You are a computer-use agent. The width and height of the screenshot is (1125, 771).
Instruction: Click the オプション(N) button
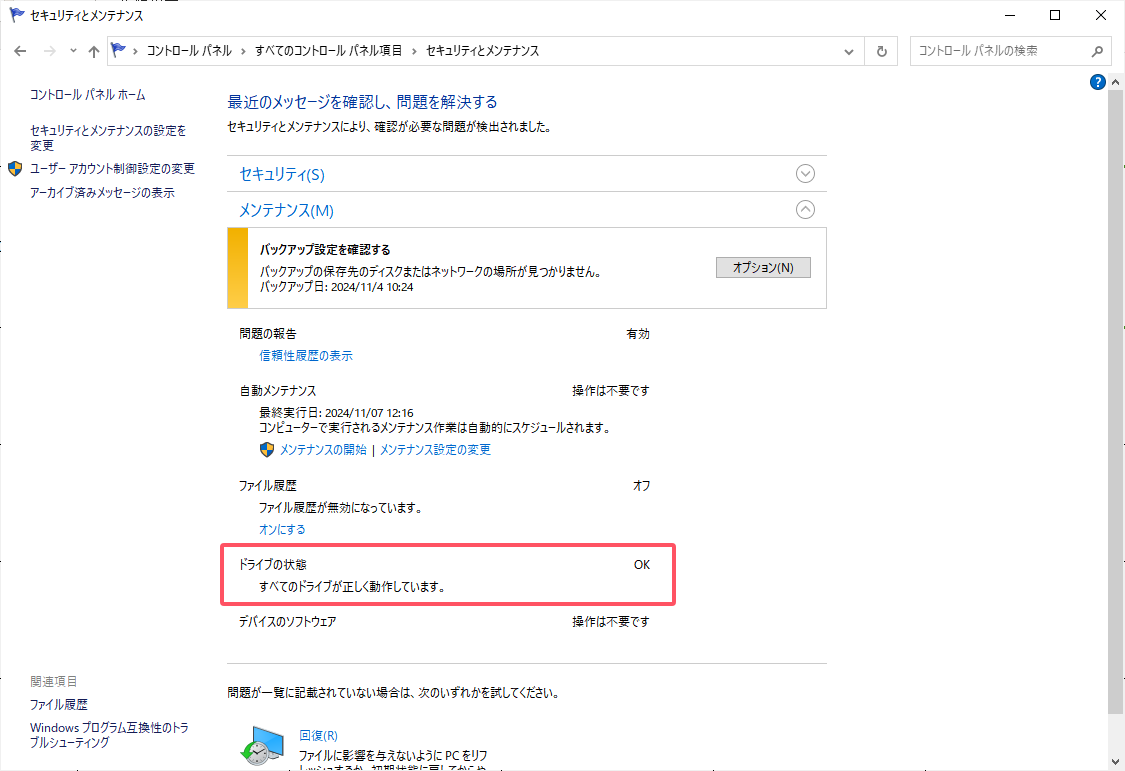coord(763,268)
